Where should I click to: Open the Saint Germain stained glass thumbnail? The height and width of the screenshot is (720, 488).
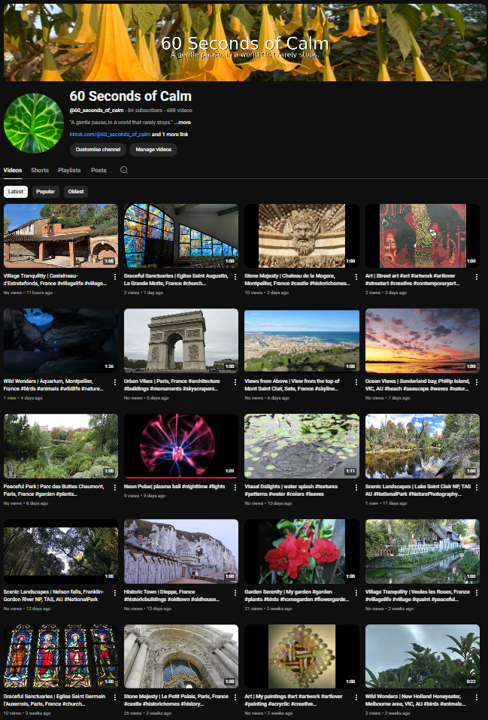(61, 656)
